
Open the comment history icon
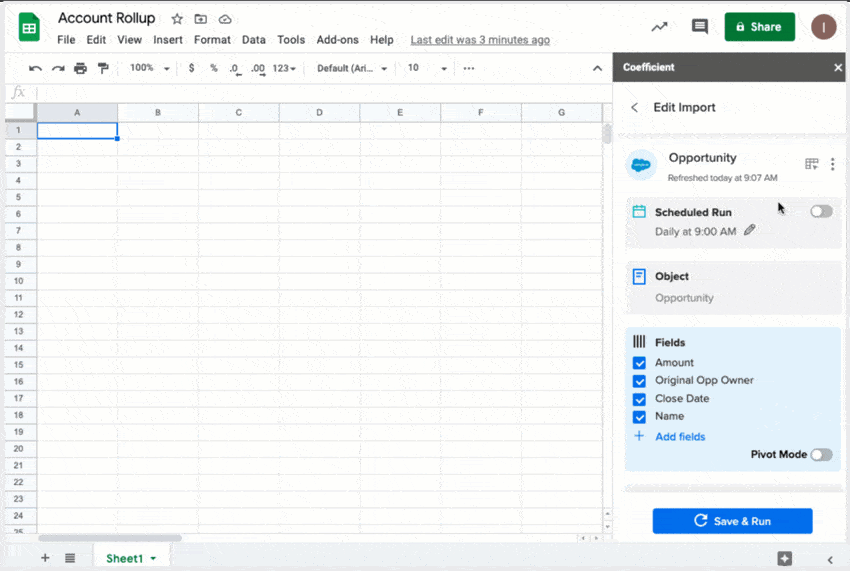pos(700,27)
